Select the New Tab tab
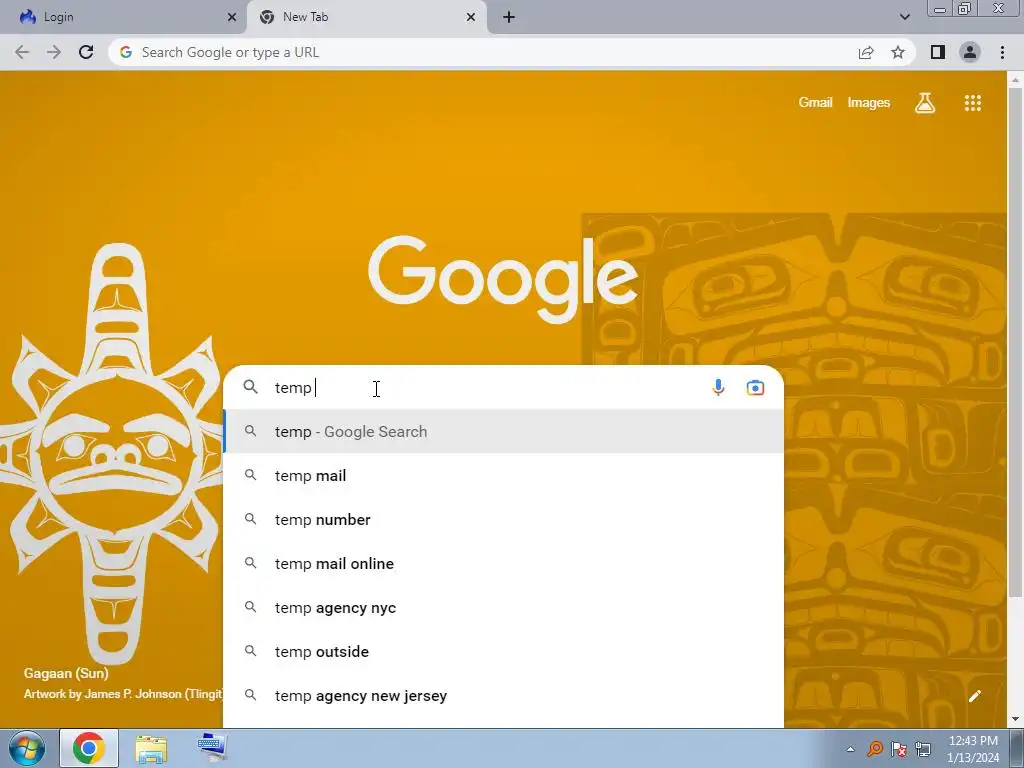1024x768 pixels. pyautogui.click(x=366, y=17)
